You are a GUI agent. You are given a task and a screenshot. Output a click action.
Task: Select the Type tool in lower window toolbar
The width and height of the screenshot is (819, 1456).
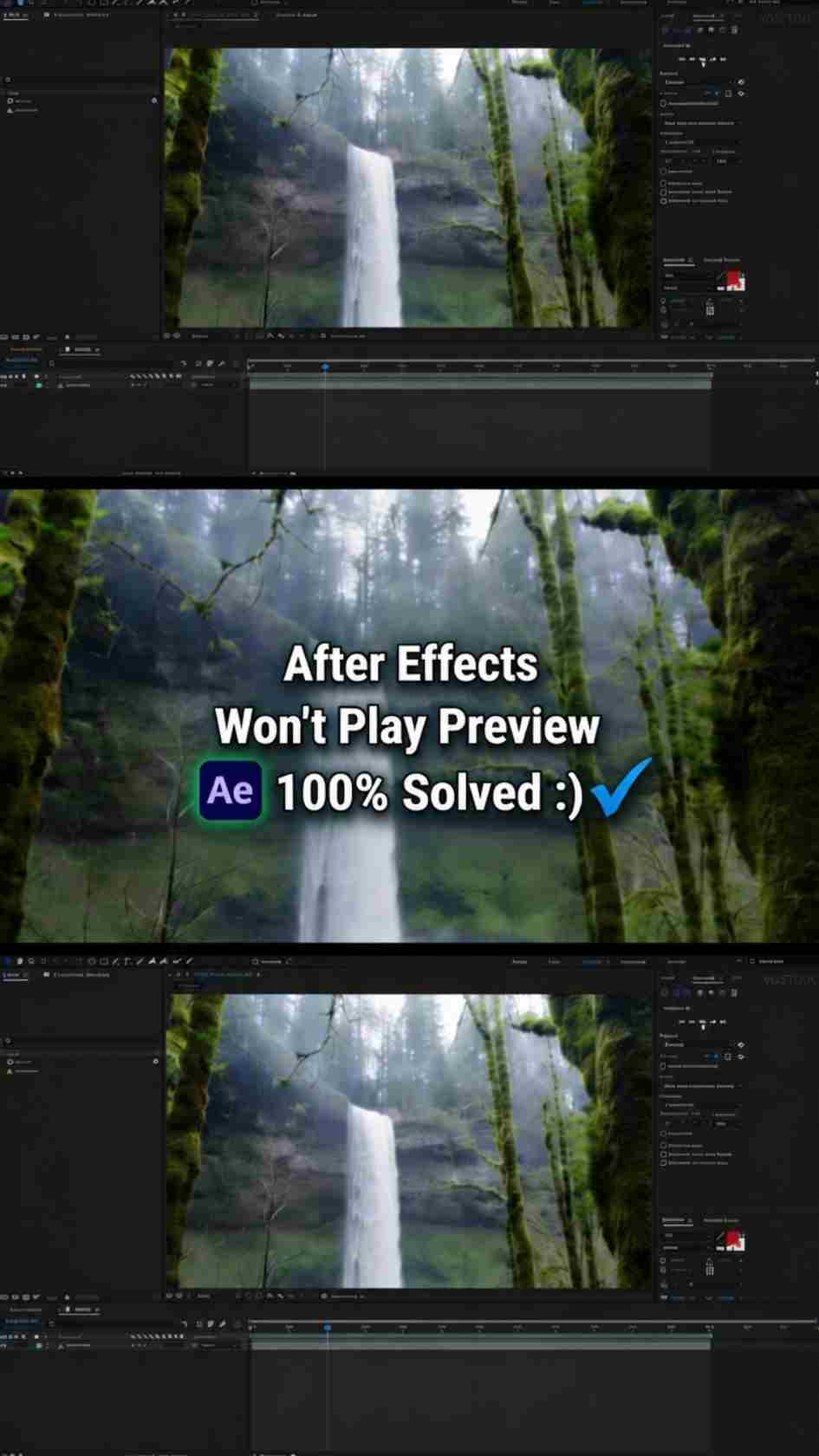127,961
